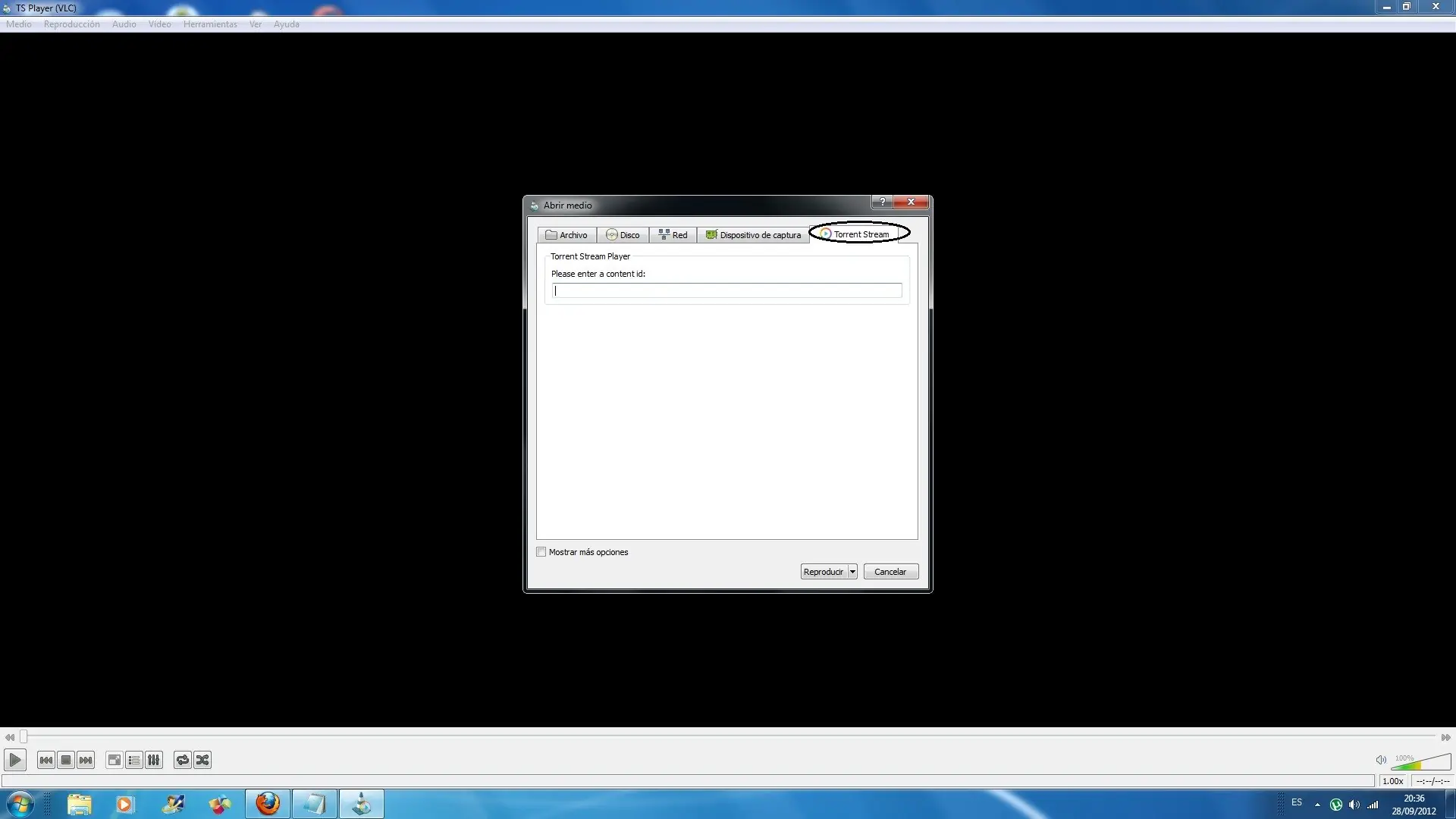The width and height of the screenshot is (1456, 819).
Task: Open the Ver menu
Action: 256,24
